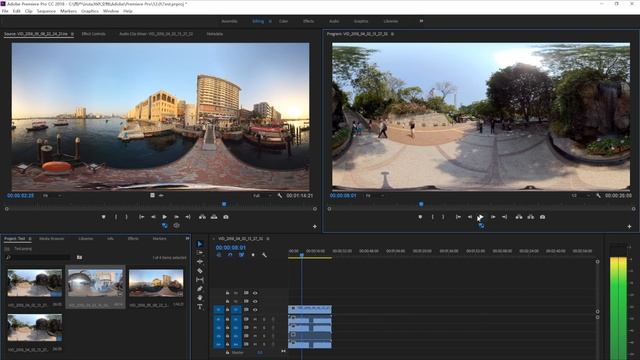Viewport: 640px width, 360px height.
Task: Switch to the Effect Controls tab
Action: click(93, 34)
